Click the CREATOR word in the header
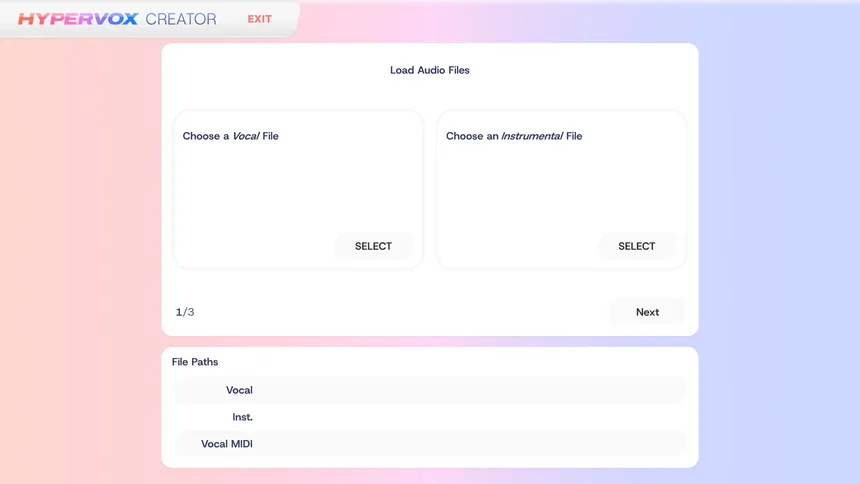 coord(180,19)
